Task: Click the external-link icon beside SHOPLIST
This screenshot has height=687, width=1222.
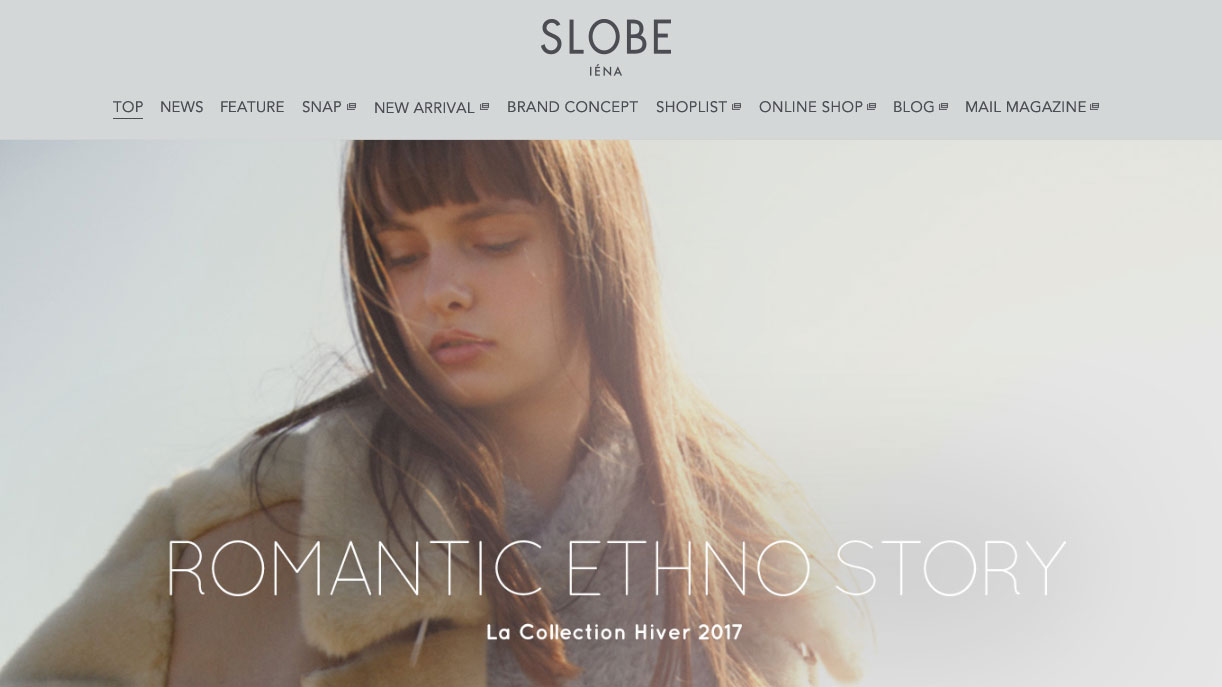Action: 736,107
